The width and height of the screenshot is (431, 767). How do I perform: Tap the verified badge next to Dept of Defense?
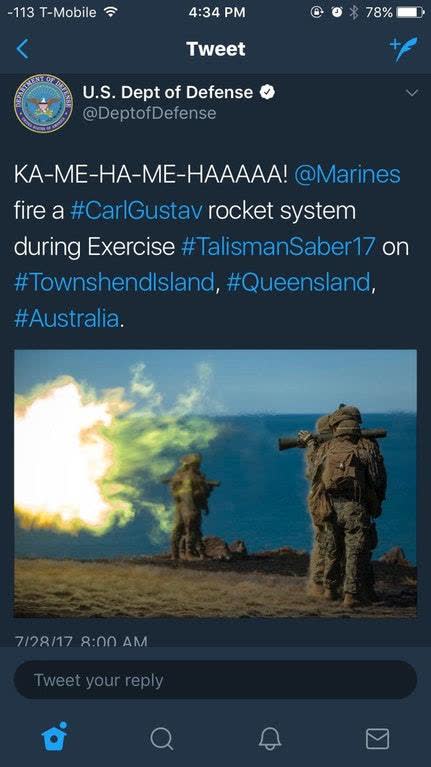coord(267,92)
